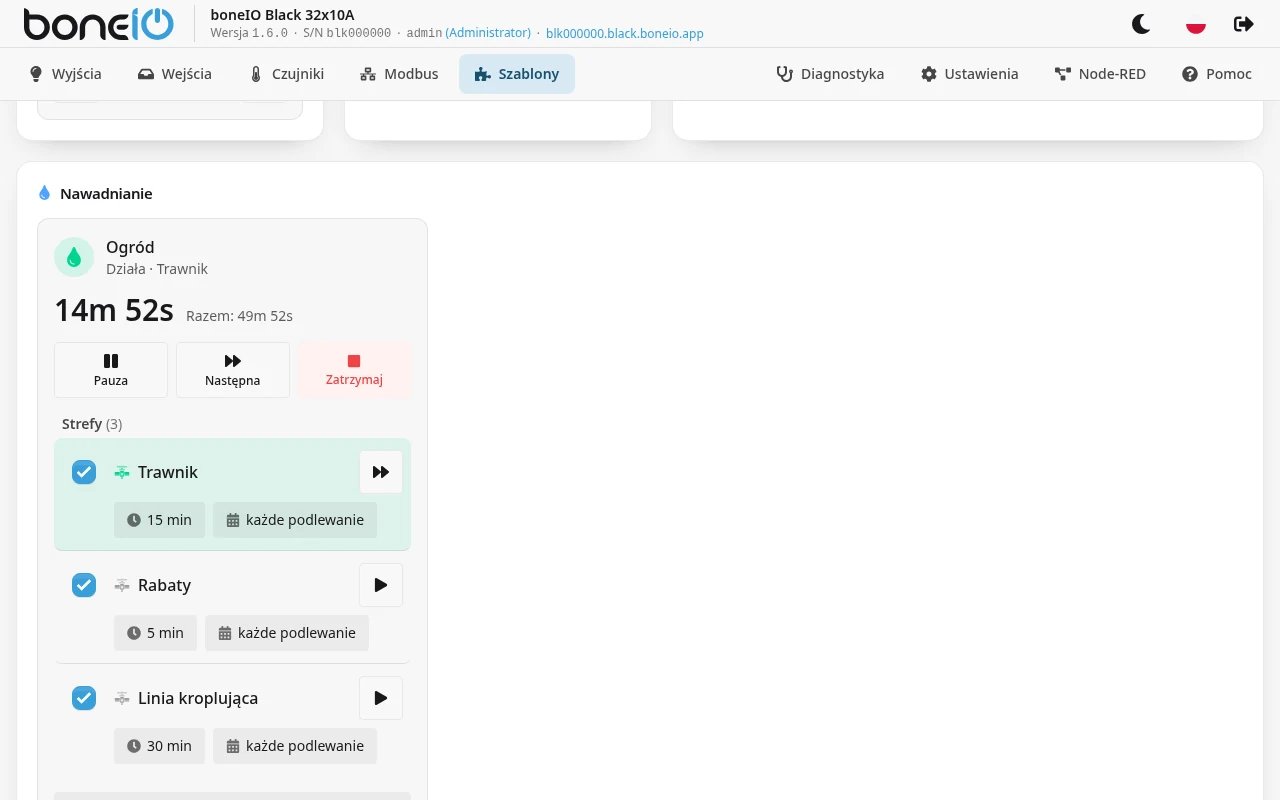This screenshot has width=1280, height=800.
Task: Go to the Czujniki tab
Action: click(x=287, y=74)
